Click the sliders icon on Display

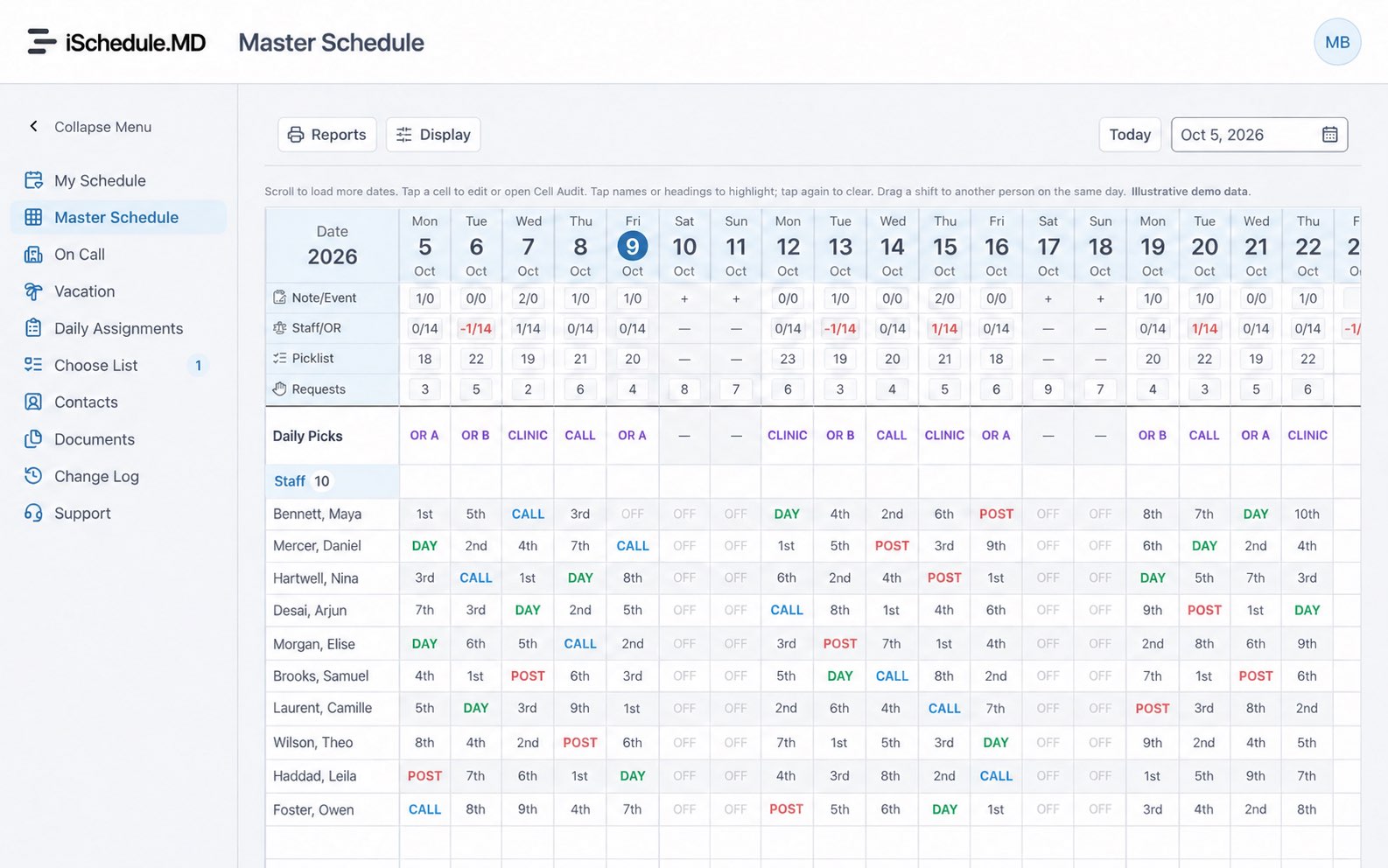[x=403, y=135]
